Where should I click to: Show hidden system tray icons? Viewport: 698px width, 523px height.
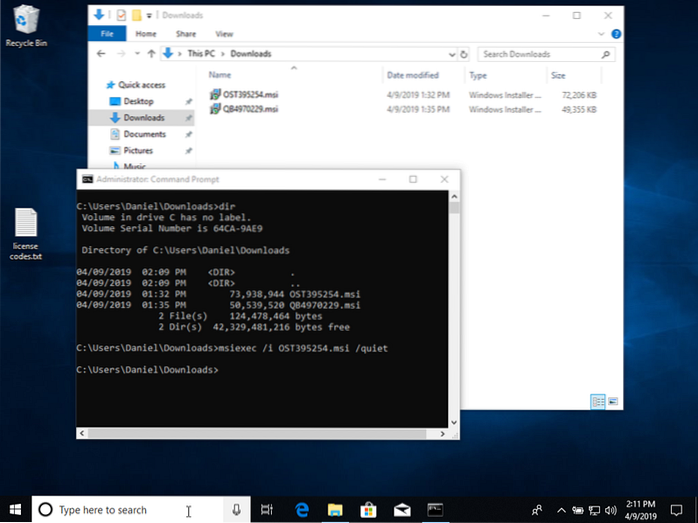[561, 510]
